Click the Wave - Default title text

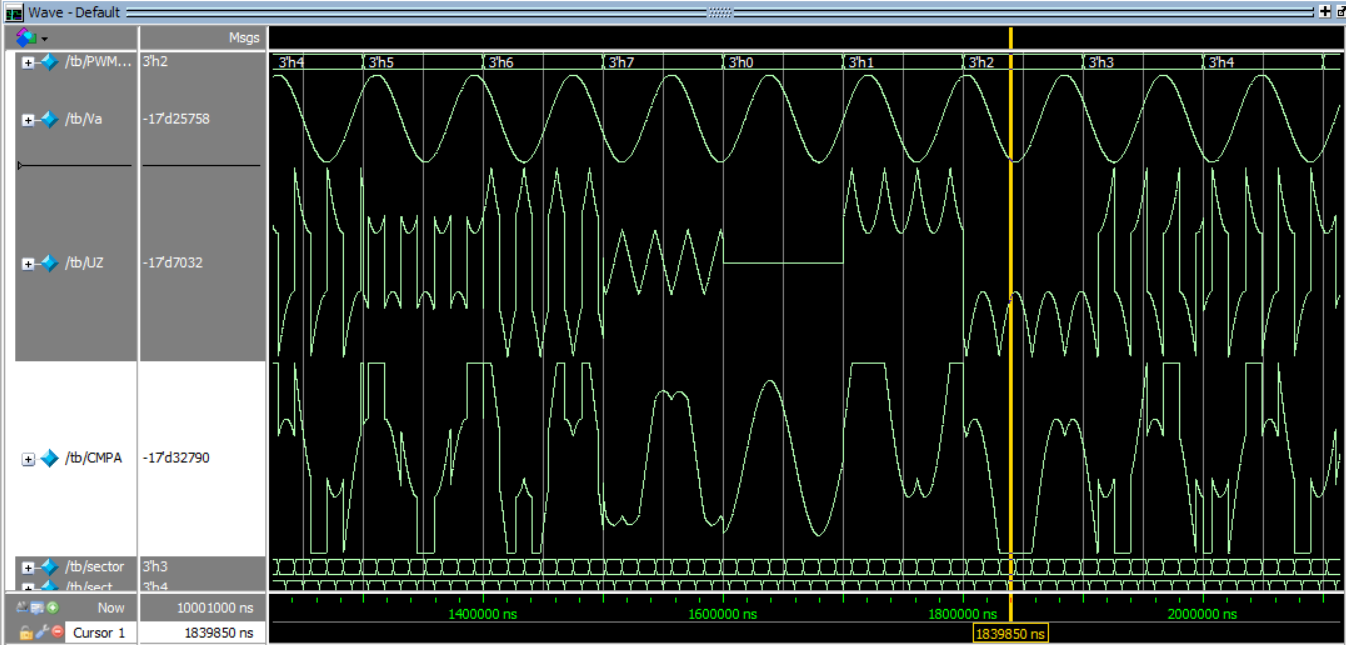click(x=74, y=12)
